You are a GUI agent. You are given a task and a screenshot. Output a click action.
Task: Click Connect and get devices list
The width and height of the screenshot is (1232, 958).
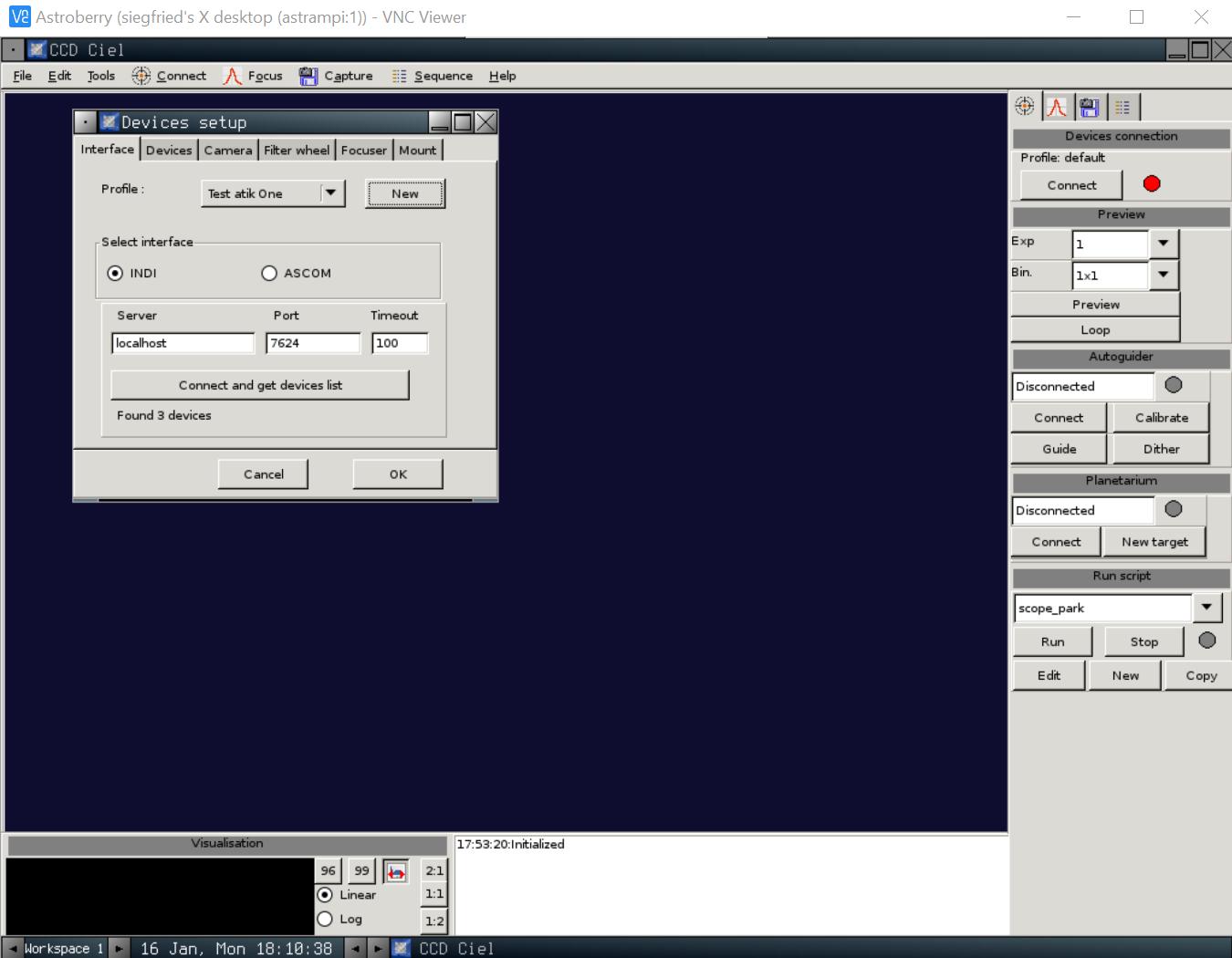(x=260, y=385)
